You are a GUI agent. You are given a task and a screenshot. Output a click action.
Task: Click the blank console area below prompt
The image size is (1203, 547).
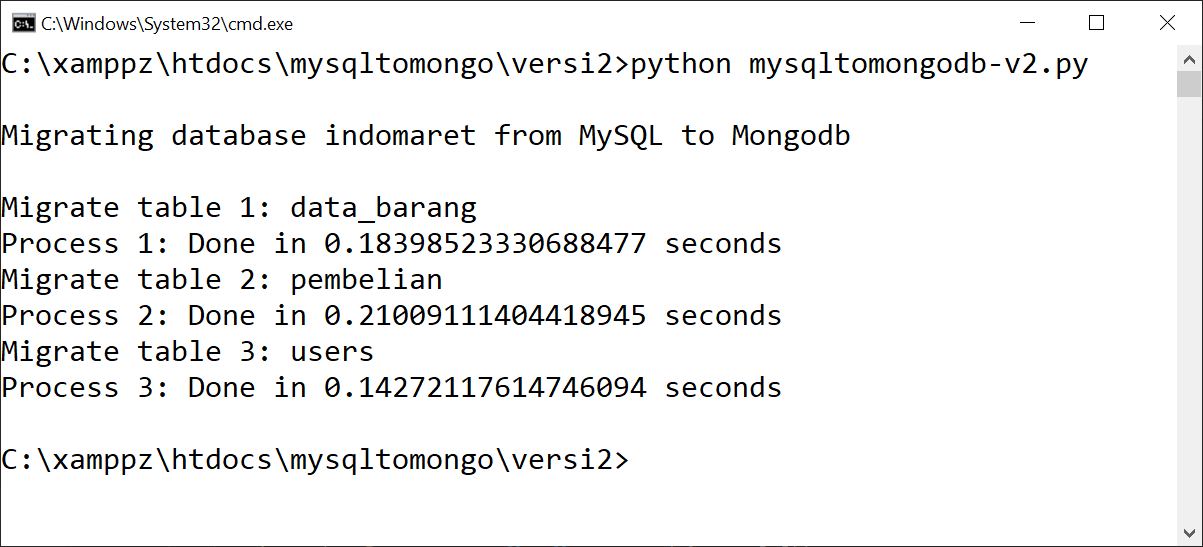[588, 510]
